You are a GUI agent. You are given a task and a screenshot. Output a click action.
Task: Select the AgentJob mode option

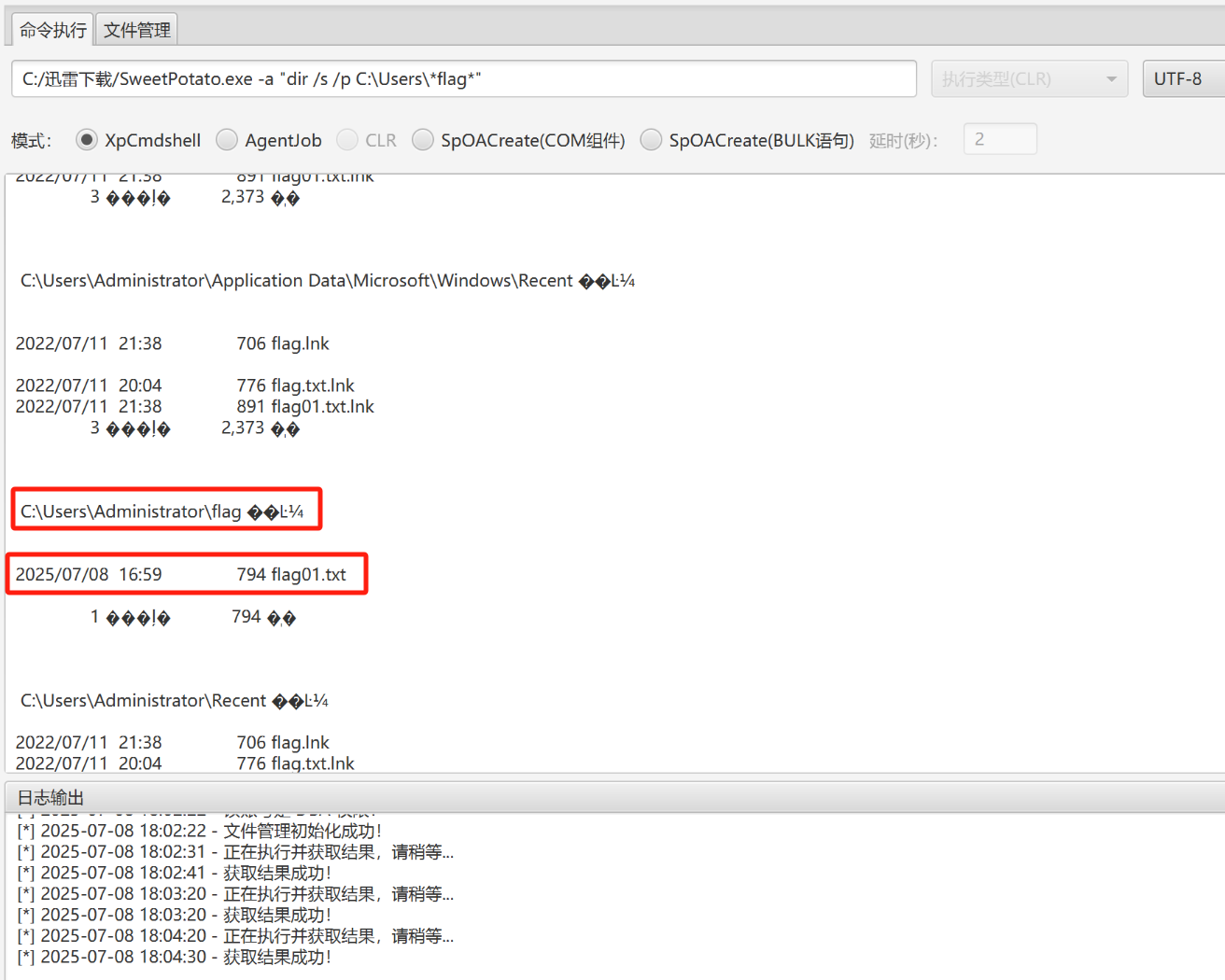(x=227, y=140)
